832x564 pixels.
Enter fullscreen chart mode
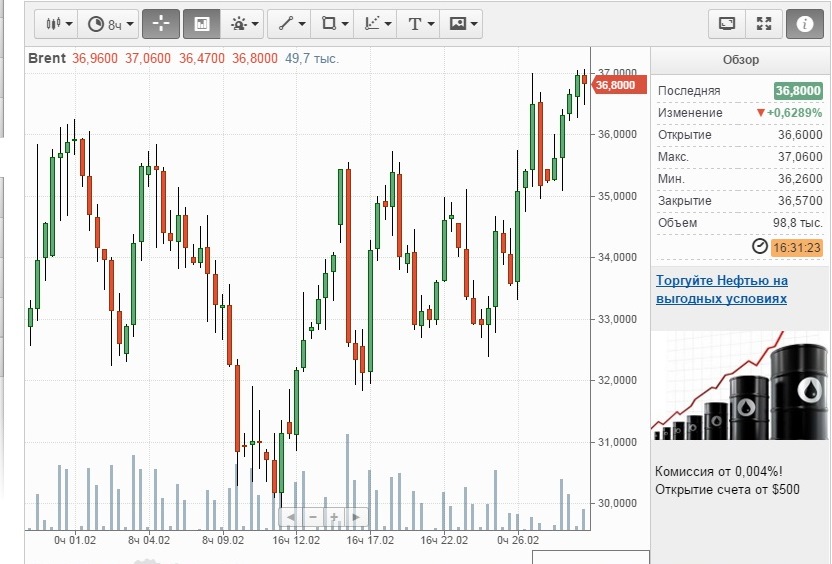click(764, 23)
